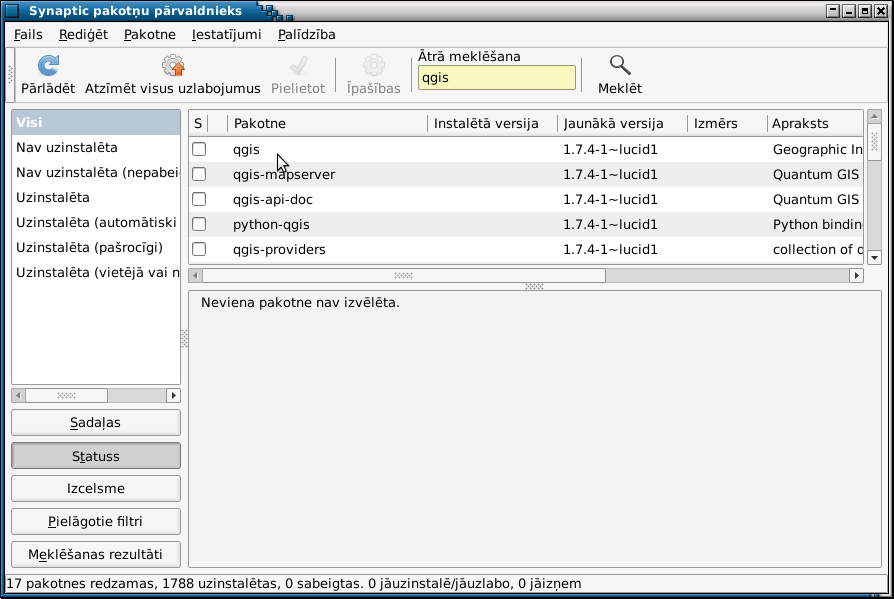
Task: Toggle status checkbox for qgis-api-doc
Action: [199, 199]
